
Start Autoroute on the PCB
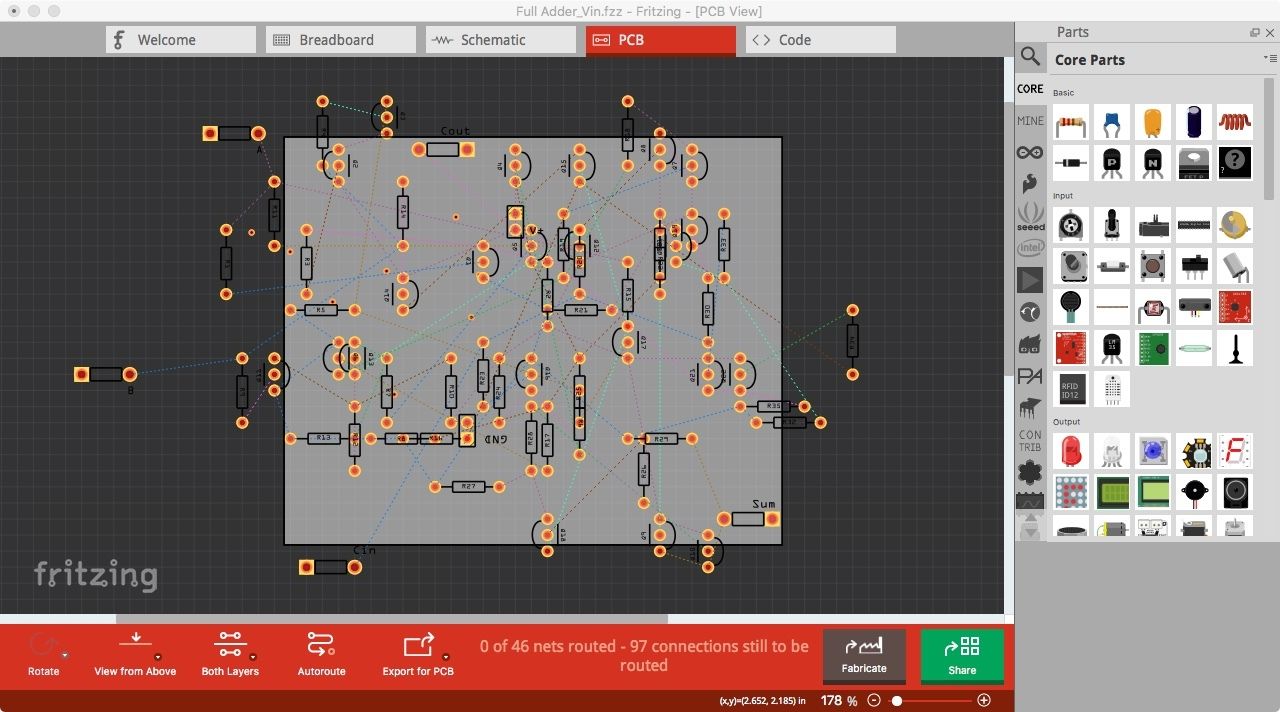coord(321,652)
